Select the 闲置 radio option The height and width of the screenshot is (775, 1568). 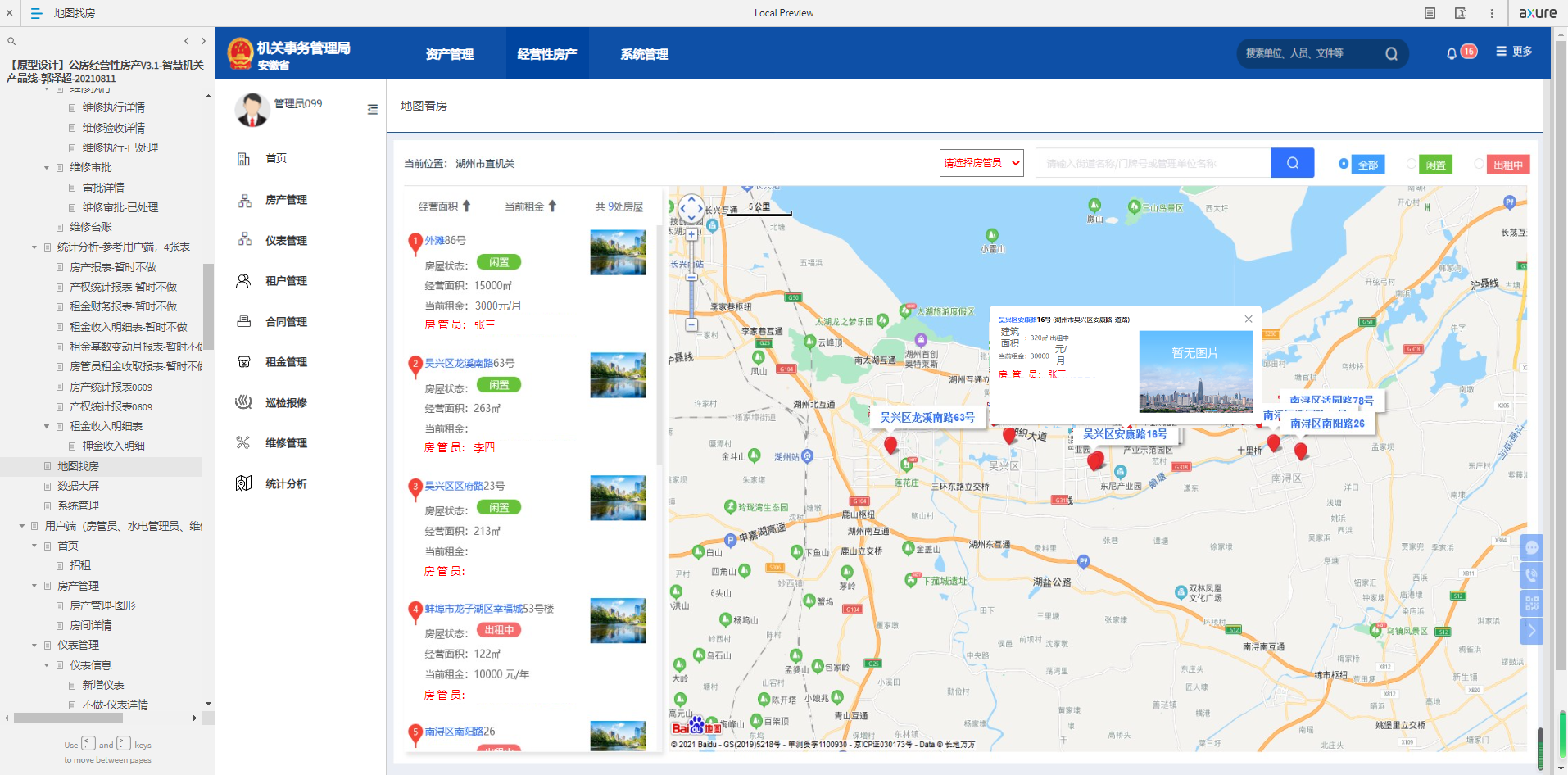tap(1411, 164)
